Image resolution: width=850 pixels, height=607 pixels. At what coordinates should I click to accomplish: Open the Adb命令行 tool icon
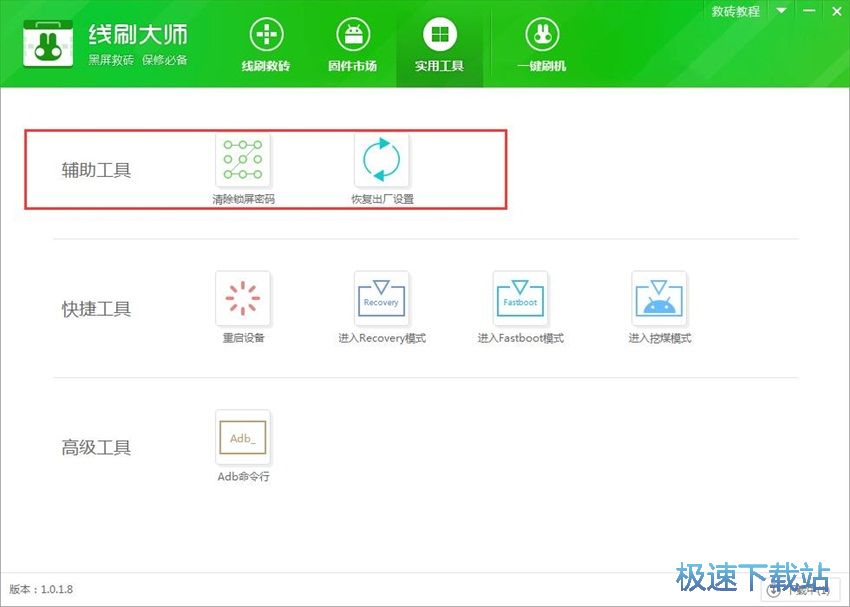pyautogui.click(x=243, y=437)
